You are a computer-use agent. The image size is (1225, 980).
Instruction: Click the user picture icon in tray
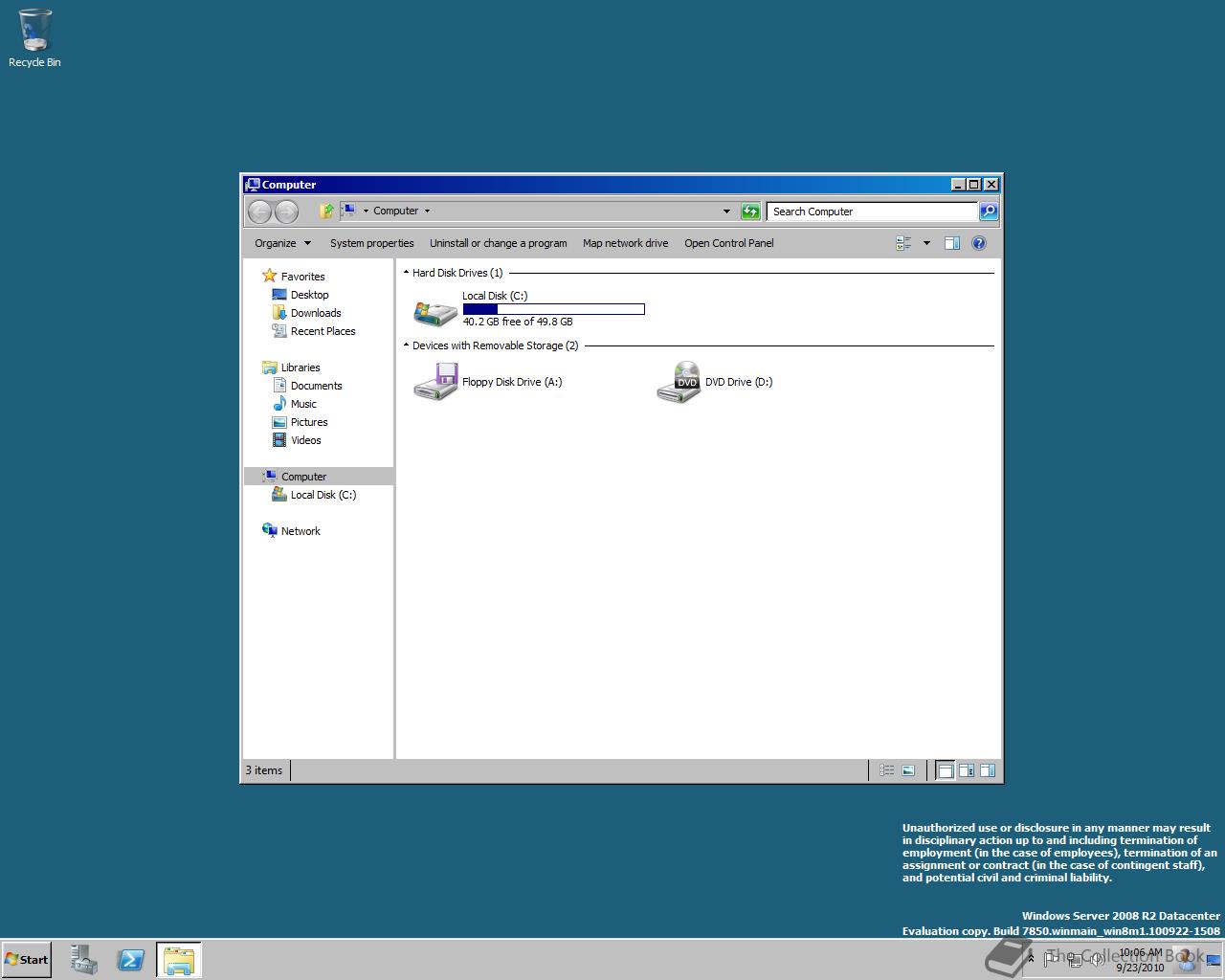(1187, 959)
